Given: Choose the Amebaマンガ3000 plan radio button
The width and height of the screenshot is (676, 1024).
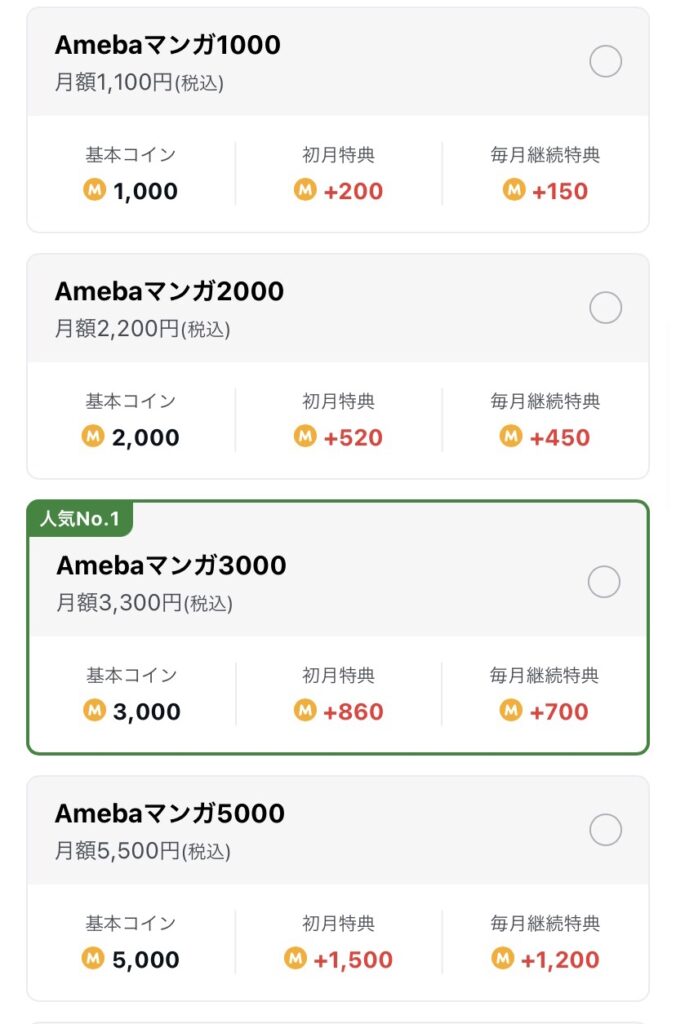Looking at the screenshot, I should 604,582.
